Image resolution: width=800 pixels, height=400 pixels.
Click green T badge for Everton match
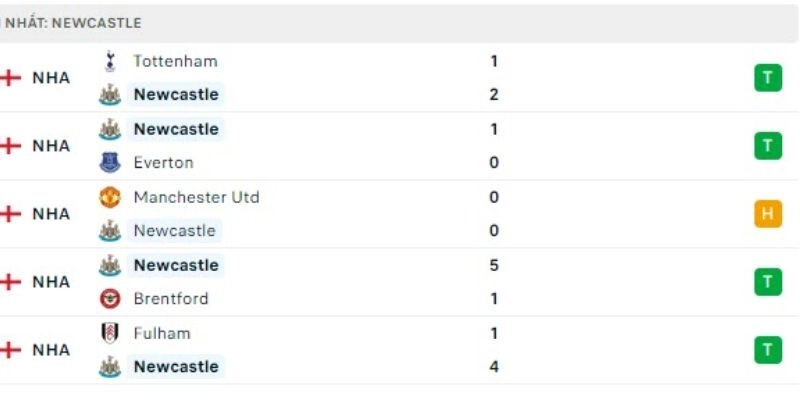pyautogui.click(x=768, y=146)
